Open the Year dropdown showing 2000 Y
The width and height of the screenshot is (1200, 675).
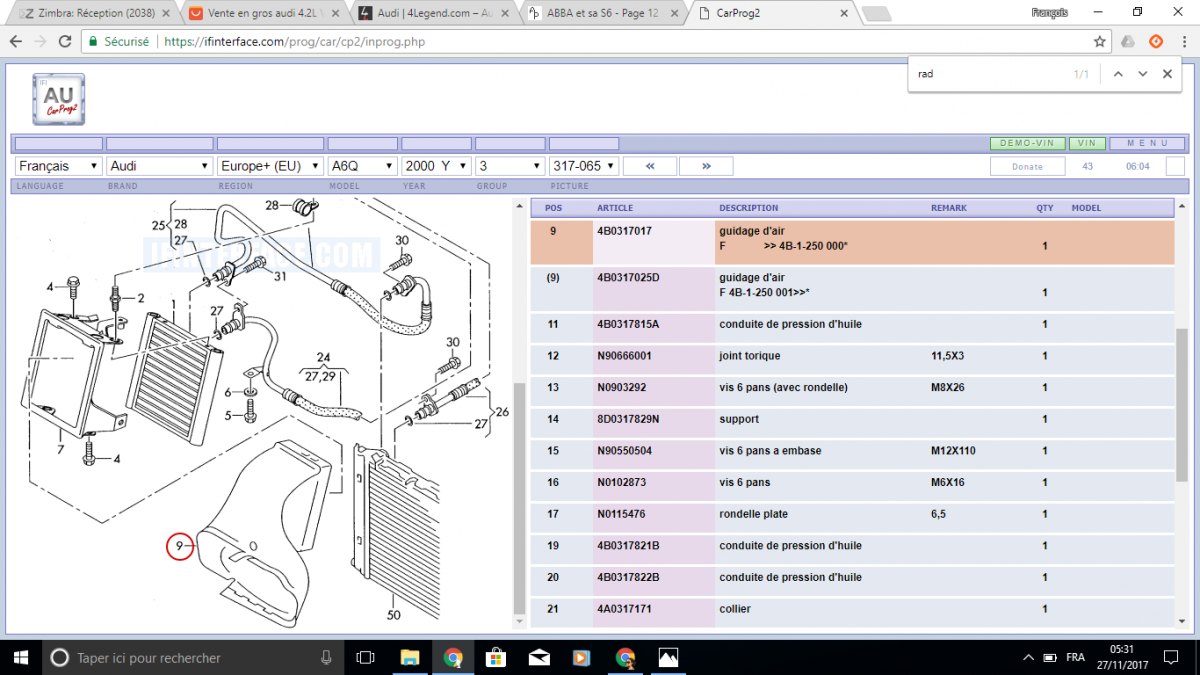point(436,166)
